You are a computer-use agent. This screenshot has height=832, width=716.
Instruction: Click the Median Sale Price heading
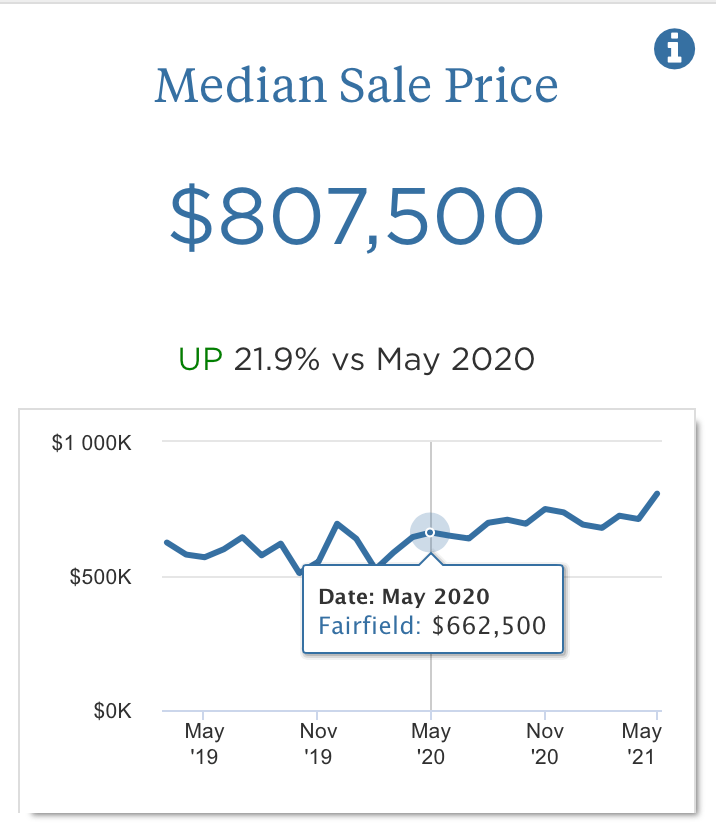click(x=356, y=86)
